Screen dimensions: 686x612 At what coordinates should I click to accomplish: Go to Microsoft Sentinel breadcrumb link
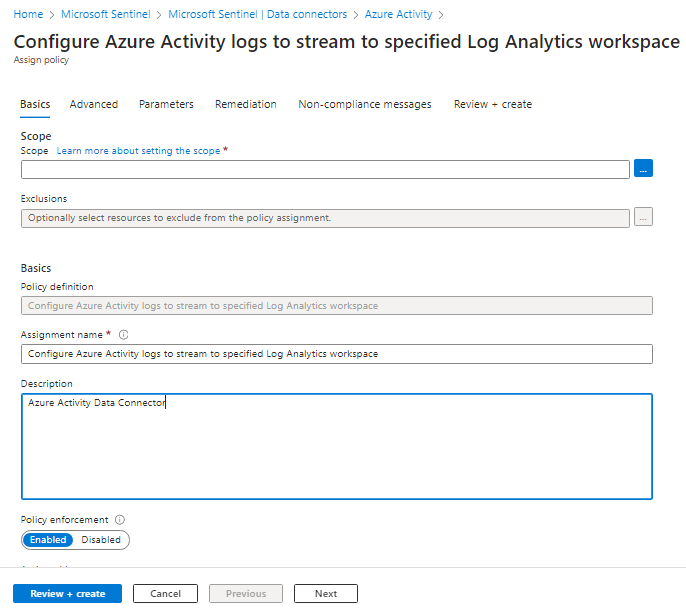click(105, 14)
